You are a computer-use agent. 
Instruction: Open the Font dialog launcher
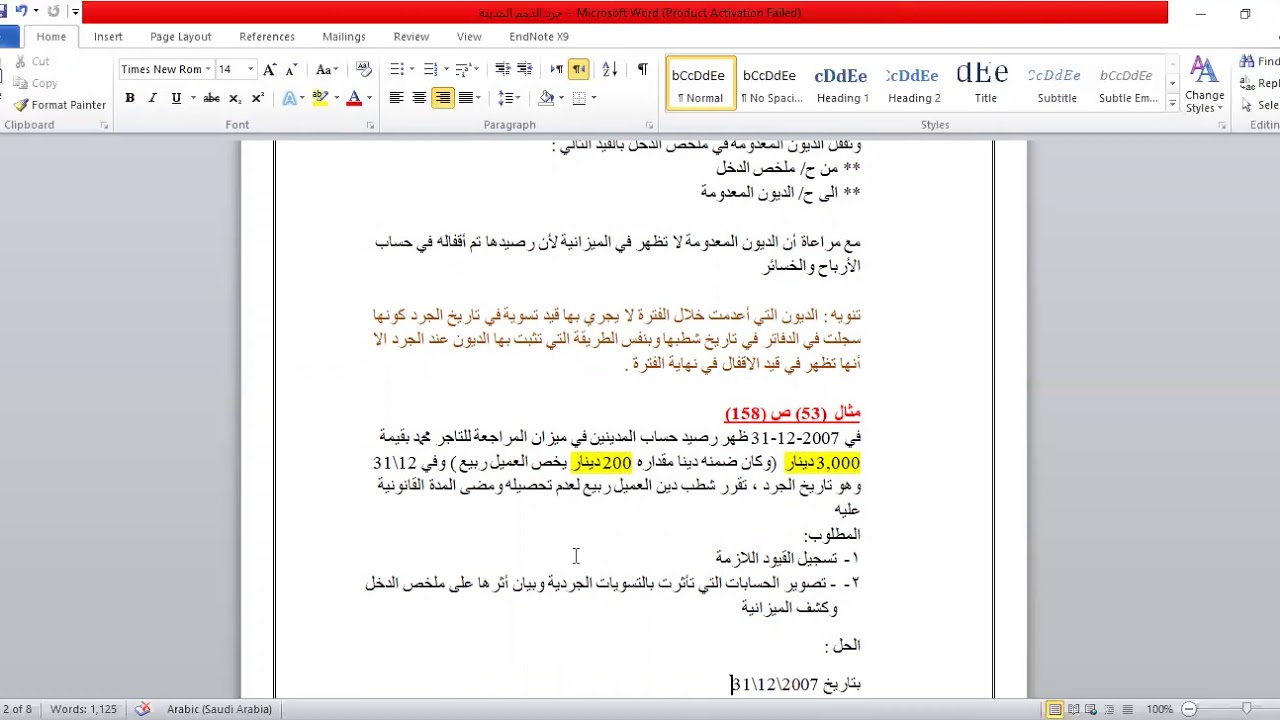(370, 126)
